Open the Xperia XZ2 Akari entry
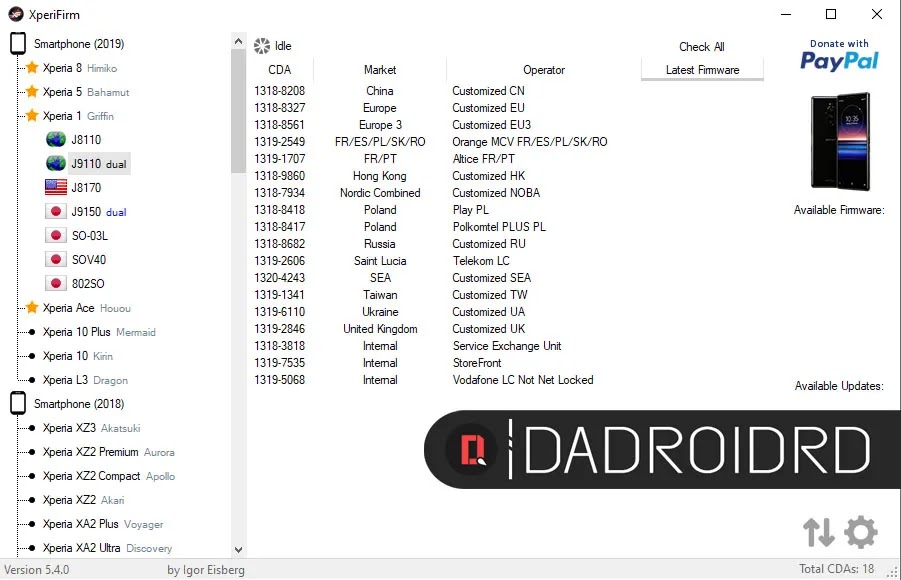 [x=83, y=500]
